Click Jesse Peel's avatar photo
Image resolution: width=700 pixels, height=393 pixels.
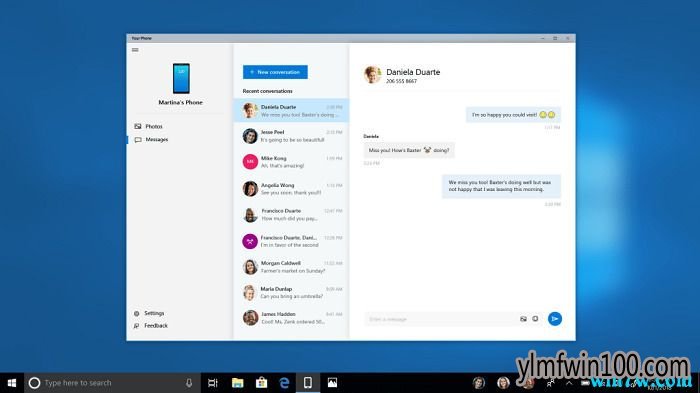250,136
